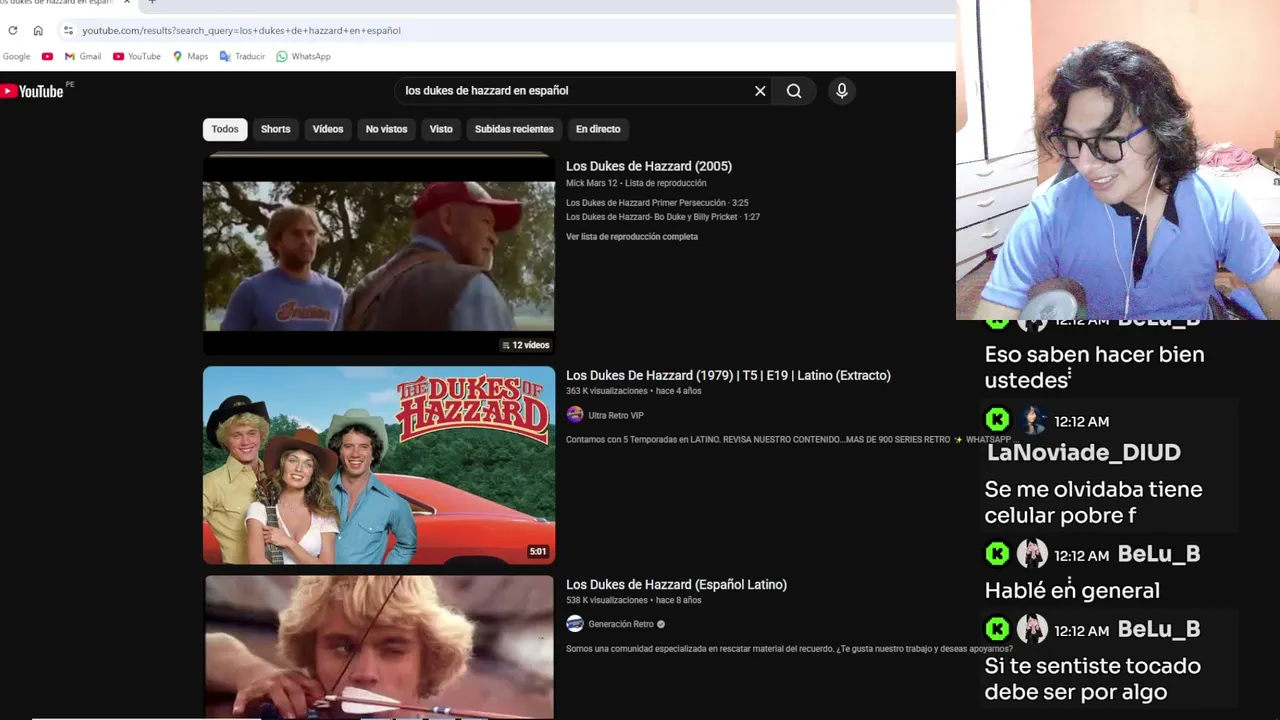
Task: Select the Visto filter chip
Action: pos(441,129)
